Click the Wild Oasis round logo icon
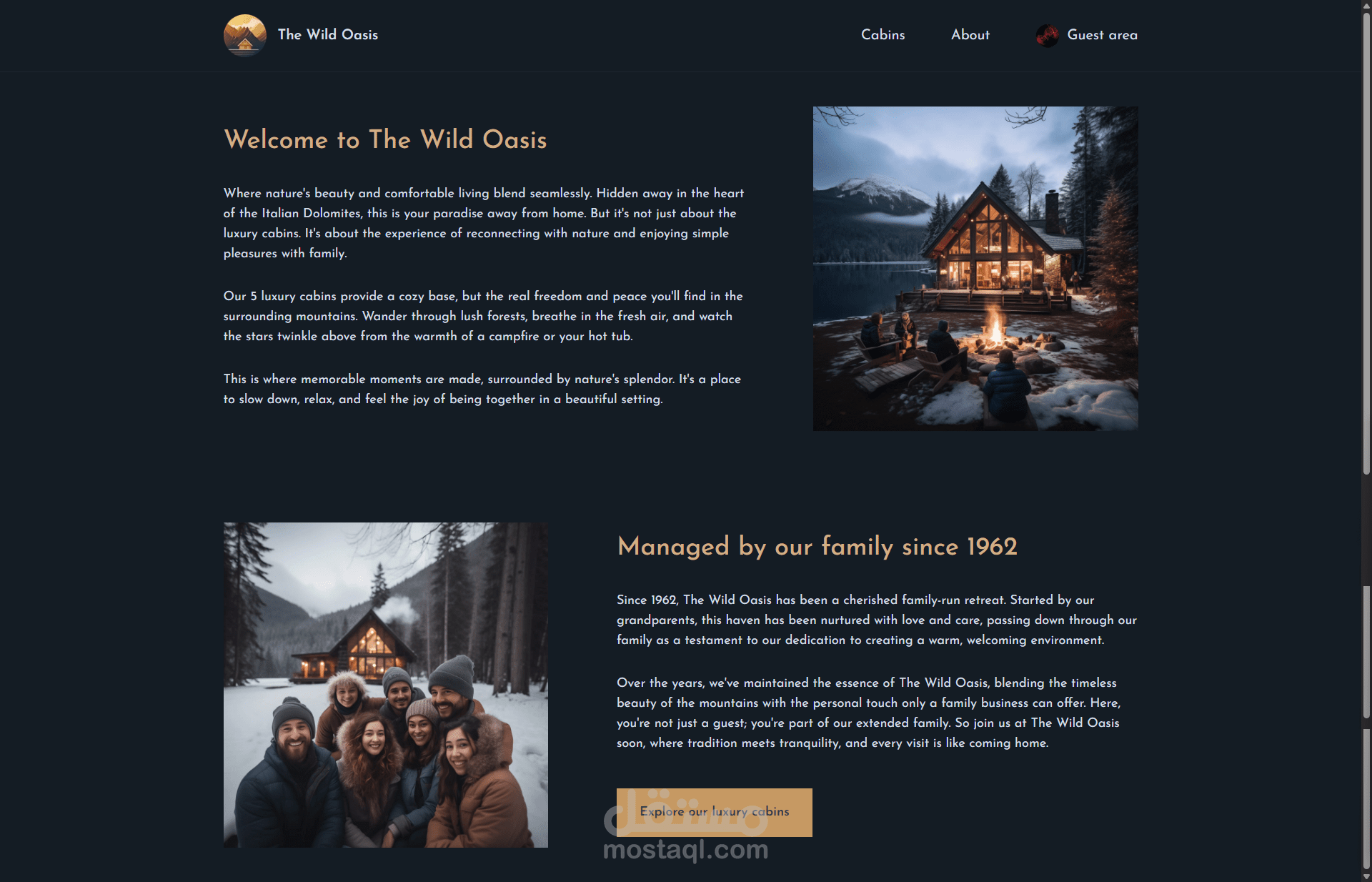Viewport: 1372px width, 882px height. click(245, 35)
